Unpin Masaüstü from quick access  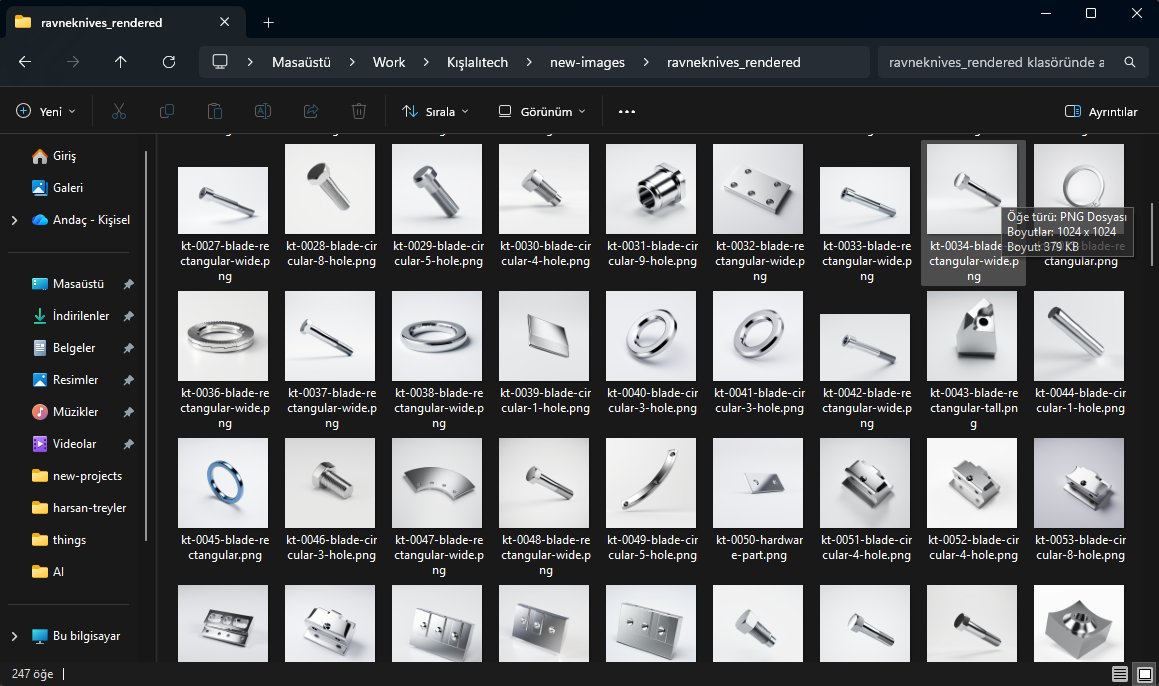tap(129, 284)
